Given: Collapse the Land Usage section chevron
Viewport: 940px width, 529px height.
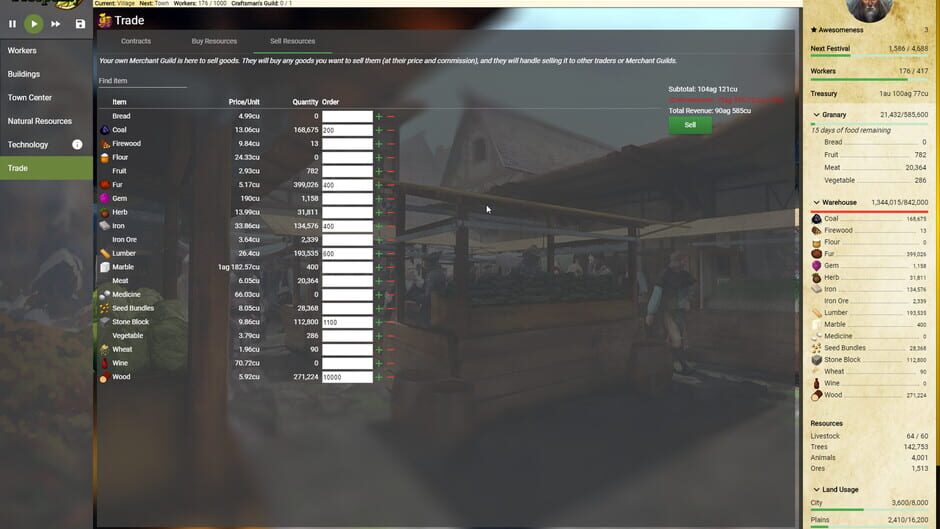Looking at the screenshot, I should 816,490.
